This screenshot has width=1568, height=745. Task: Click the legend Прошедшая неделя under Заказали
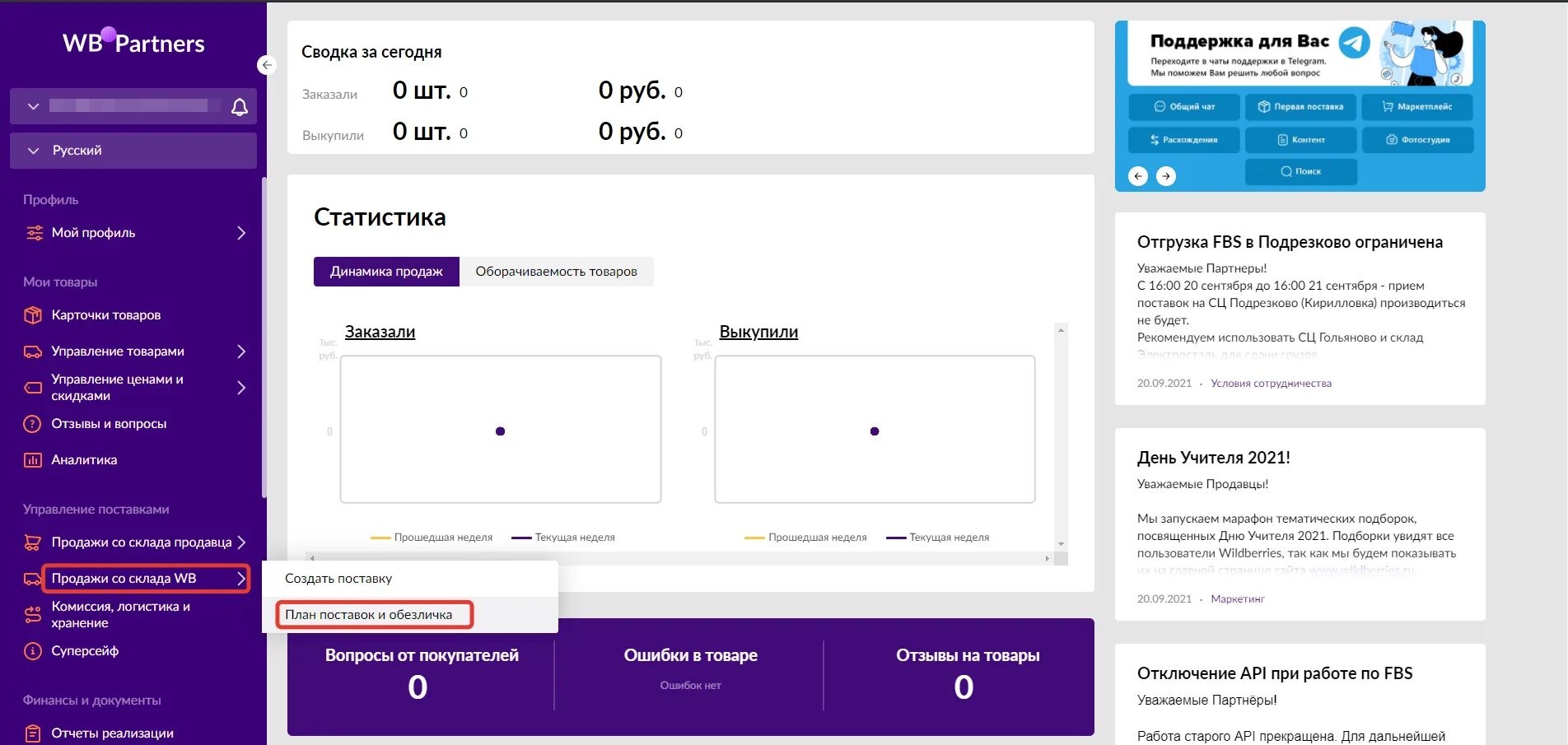(x=432, y=538)
